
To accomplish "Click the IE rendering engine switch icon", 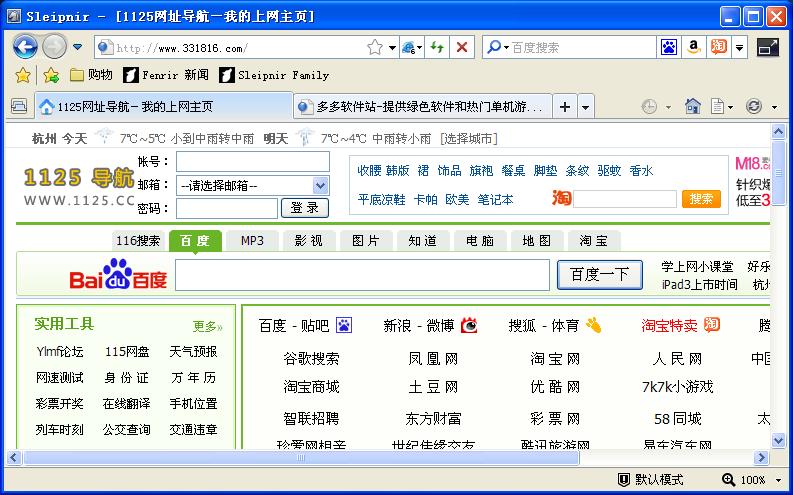I will pos(411,48).
